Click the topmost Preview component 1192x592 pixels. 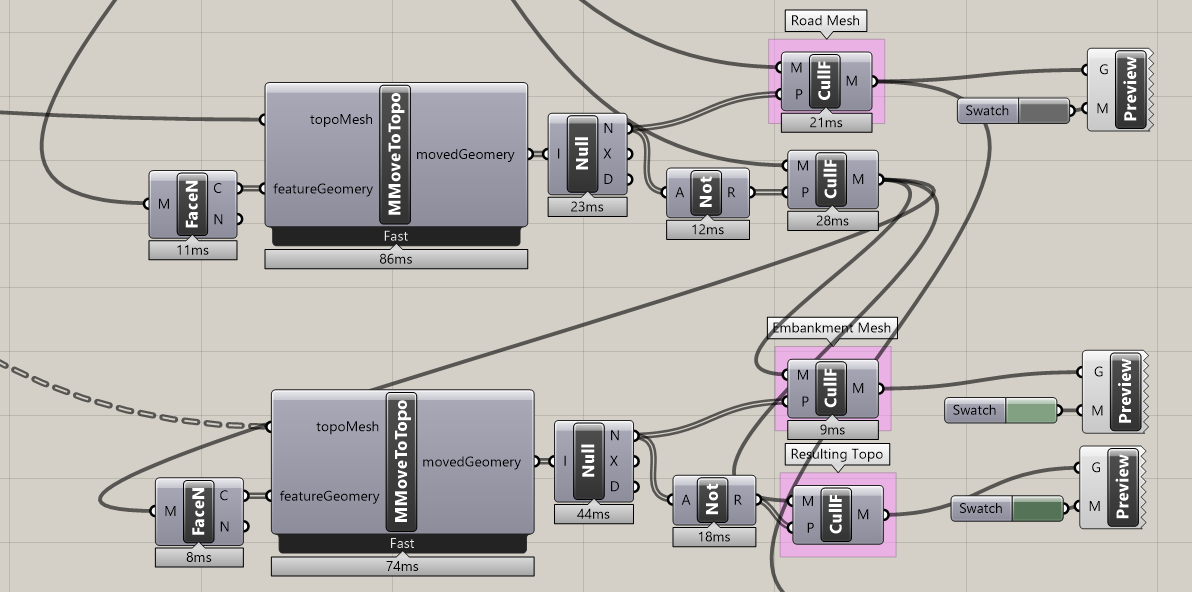coord(1120,90)
